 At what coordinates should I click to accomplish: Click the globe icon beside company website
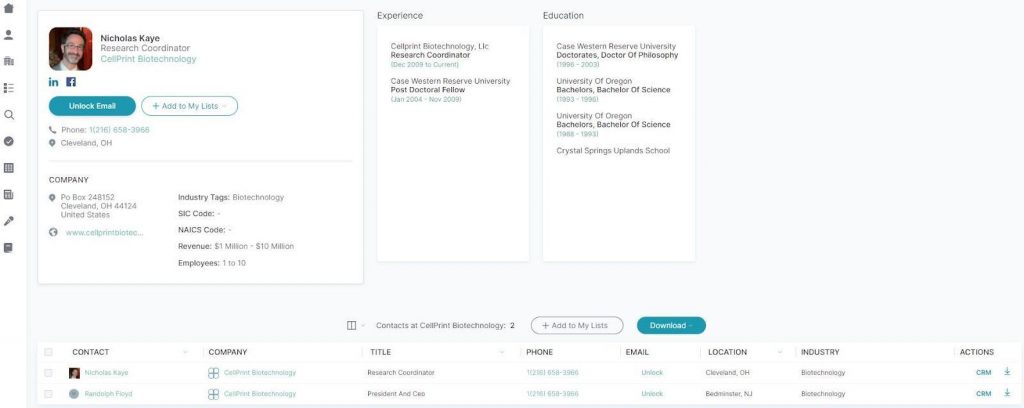tap(53, 232)
